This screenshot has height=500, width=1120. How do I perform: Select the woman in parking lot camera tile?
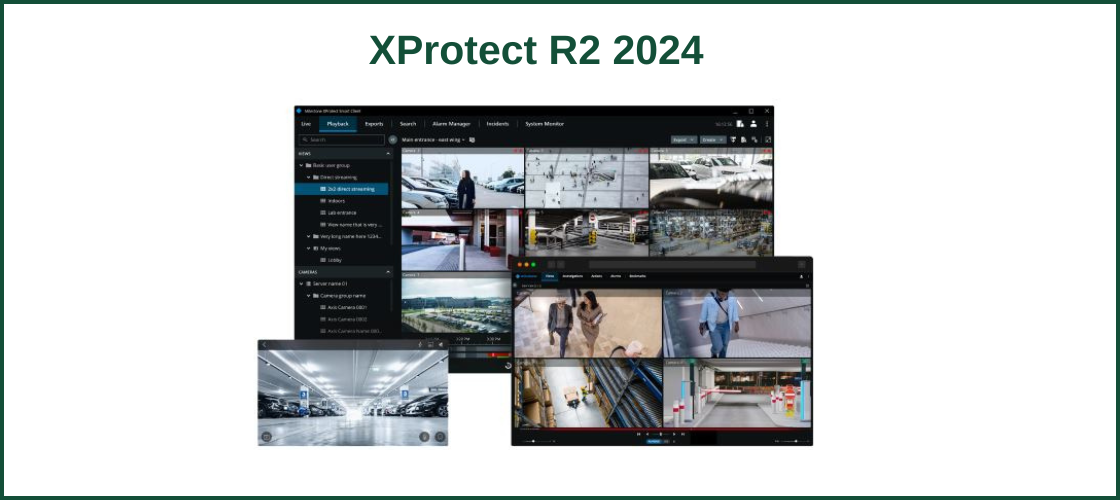pyautogui.click(x=463, y=179)
